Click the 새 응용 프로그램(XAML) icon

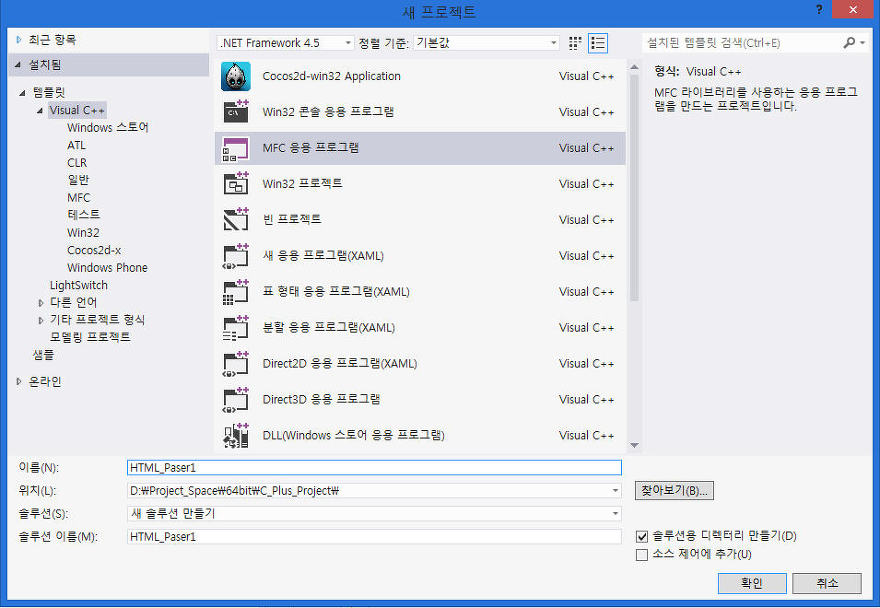click(236, 255)
